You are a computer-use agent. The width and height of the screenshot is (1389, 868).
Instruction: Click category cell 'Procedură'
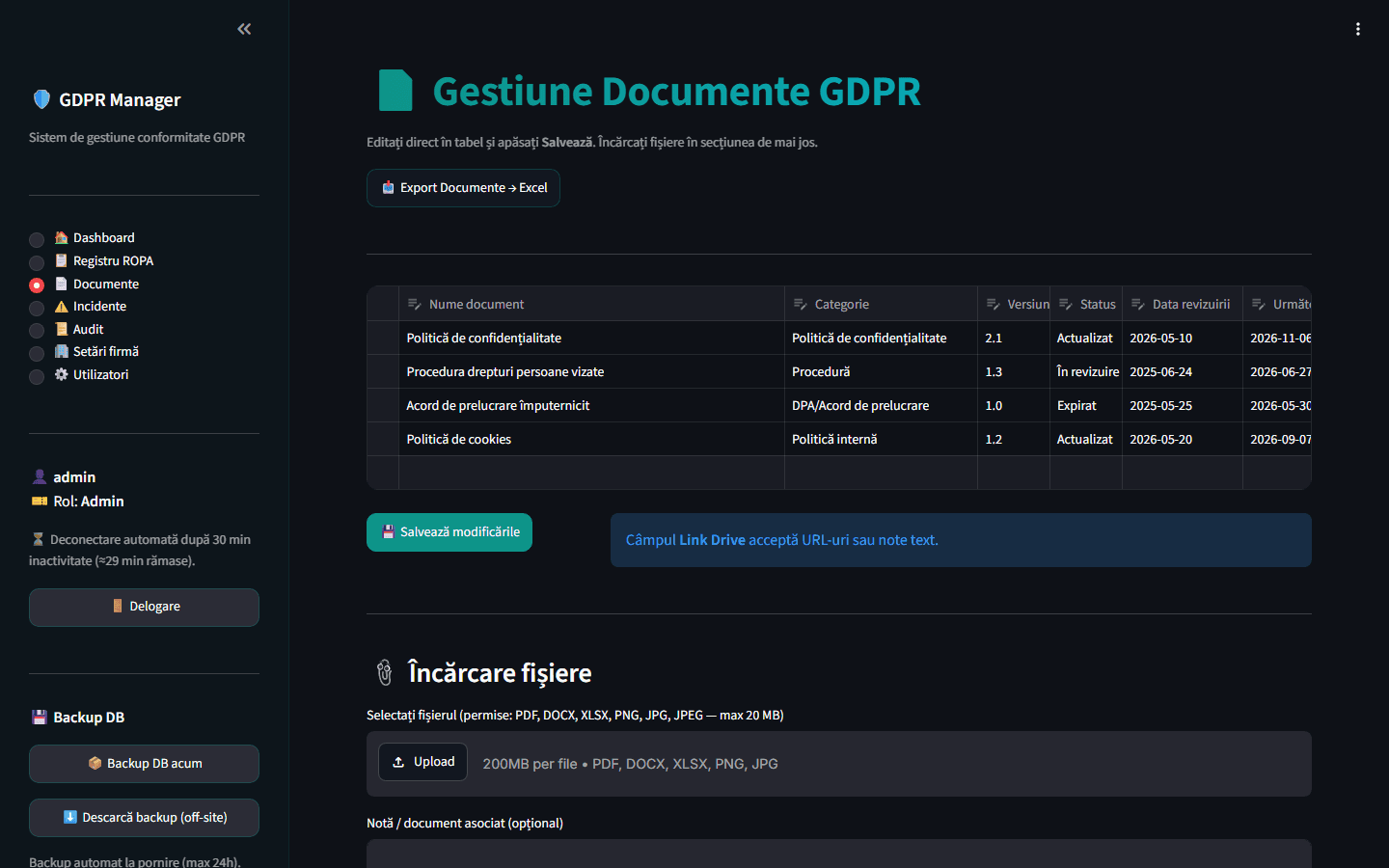[881, 371]
